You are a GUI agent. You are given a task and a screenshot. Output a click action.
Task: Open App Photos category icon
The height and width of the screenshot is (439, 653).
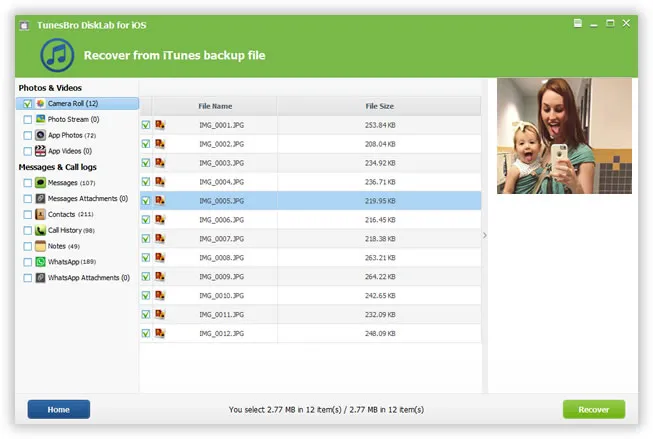[40, 135]
